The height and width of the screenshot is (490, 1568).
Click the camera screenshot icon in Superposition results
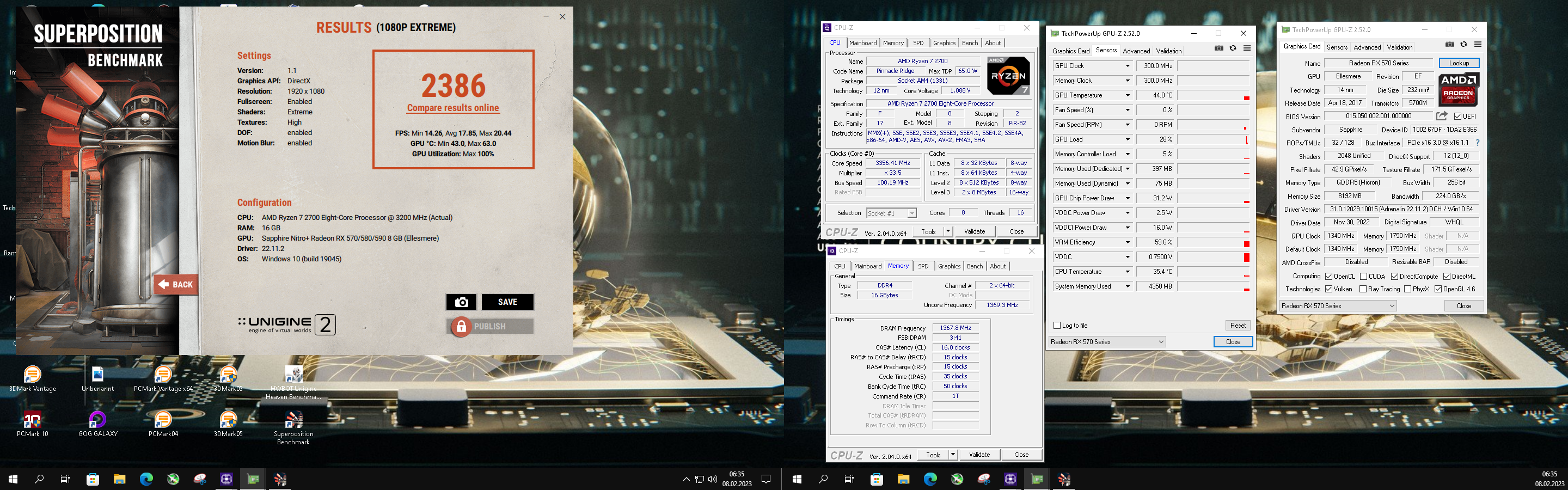[461, 302]
